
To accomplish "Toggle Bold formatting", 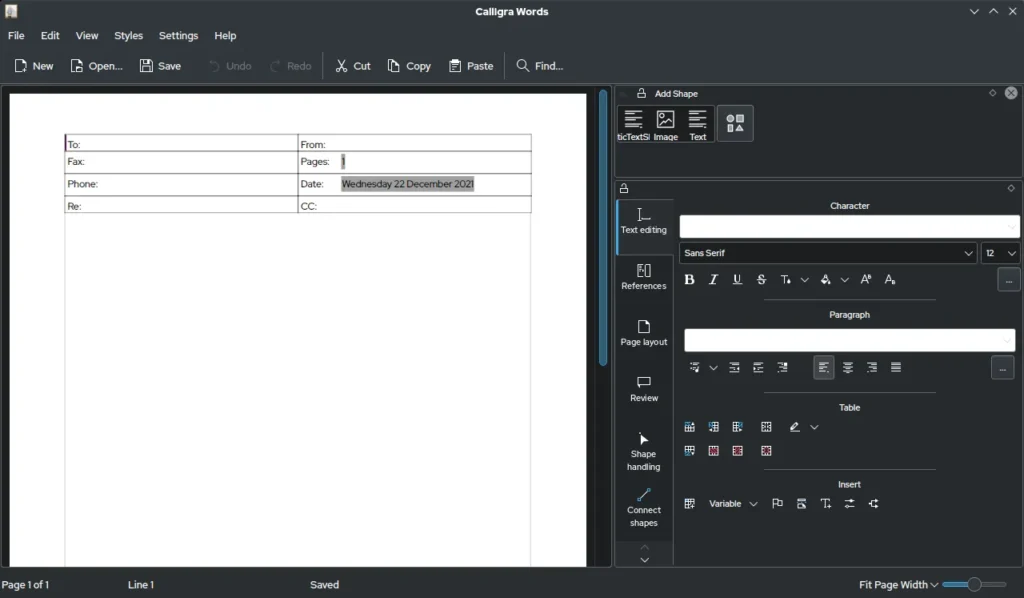I will [689, 279].
